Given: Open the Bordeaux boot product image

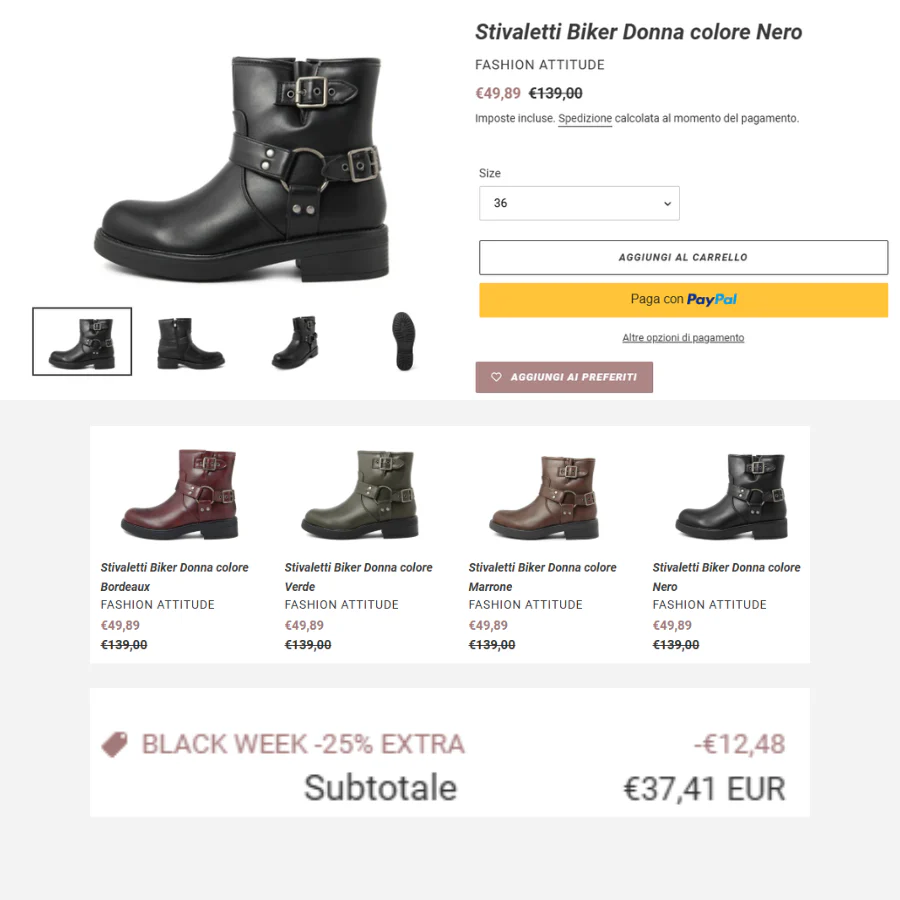Looking at the screenshot, I should coord(180,494).
